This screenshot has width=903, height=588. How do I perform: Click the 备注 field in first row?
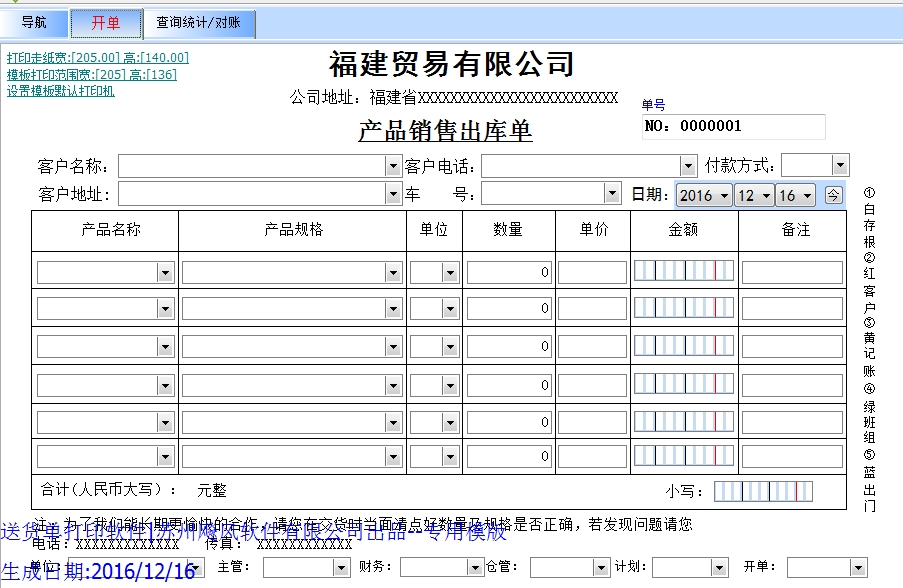pyautogui.click(x=792, y=272)
